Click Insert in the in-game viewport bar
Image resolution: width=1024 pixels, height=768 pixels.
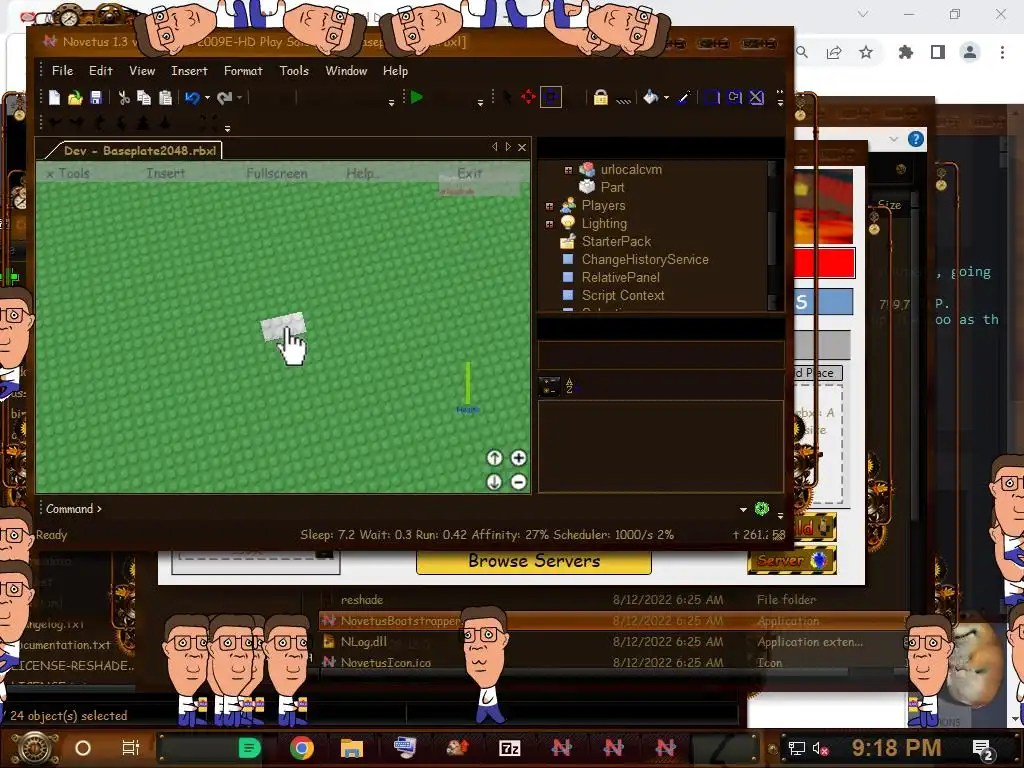coord(165,173)
